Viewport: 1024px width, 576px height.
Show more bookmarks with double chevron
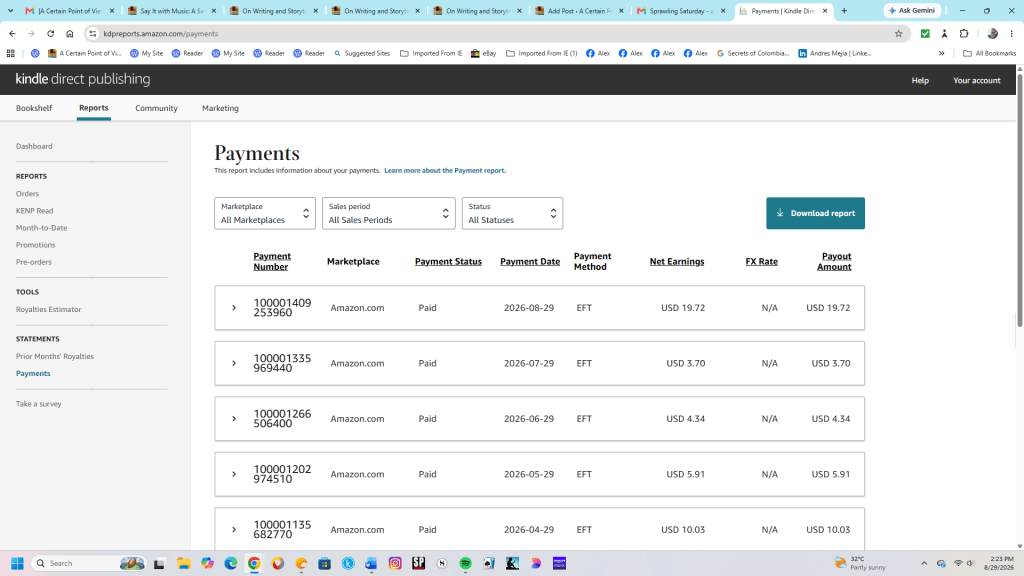point(942,53)
